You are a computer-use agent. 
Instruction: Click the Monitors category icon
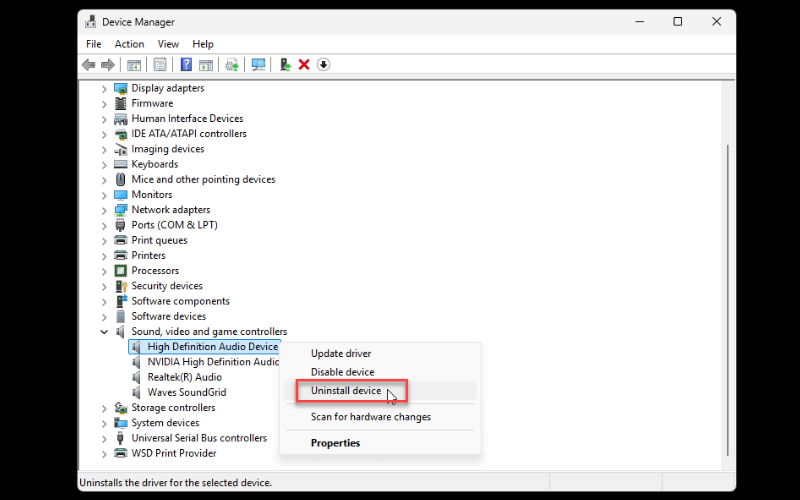pos(120,195)
